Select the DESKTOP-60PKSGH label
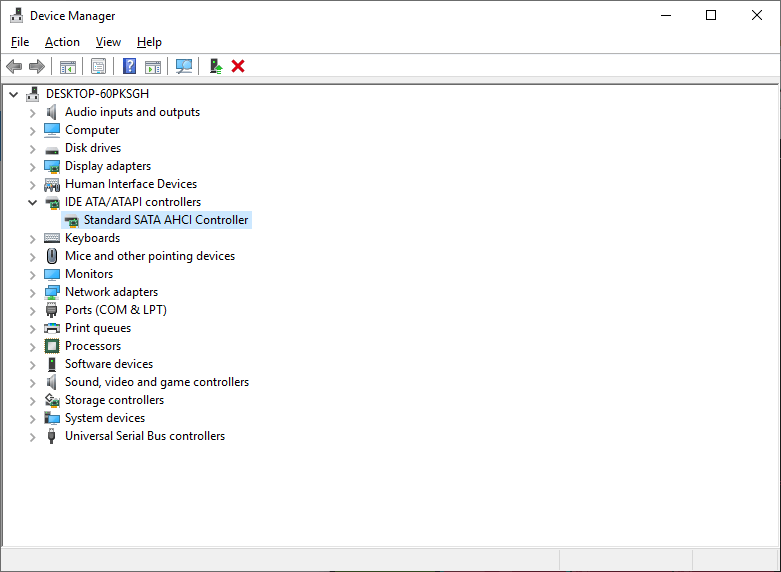This screenshot has height=572, width=781. point(97,94)
